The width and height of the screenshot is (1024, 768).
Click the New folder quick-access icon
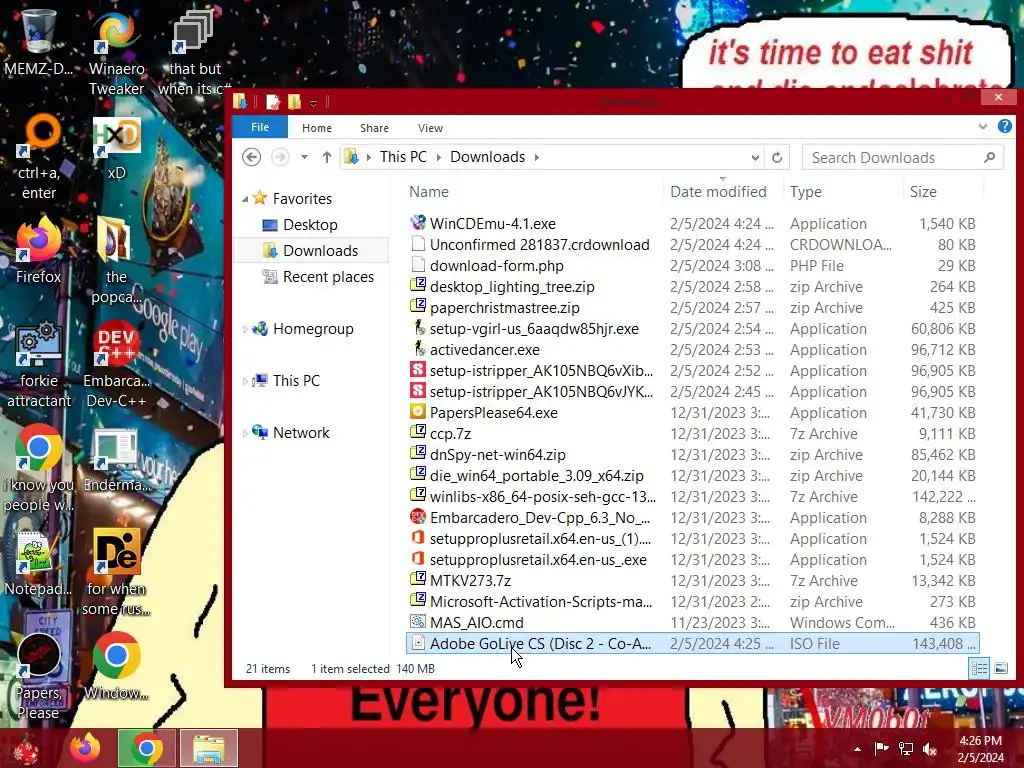[295, 102]
